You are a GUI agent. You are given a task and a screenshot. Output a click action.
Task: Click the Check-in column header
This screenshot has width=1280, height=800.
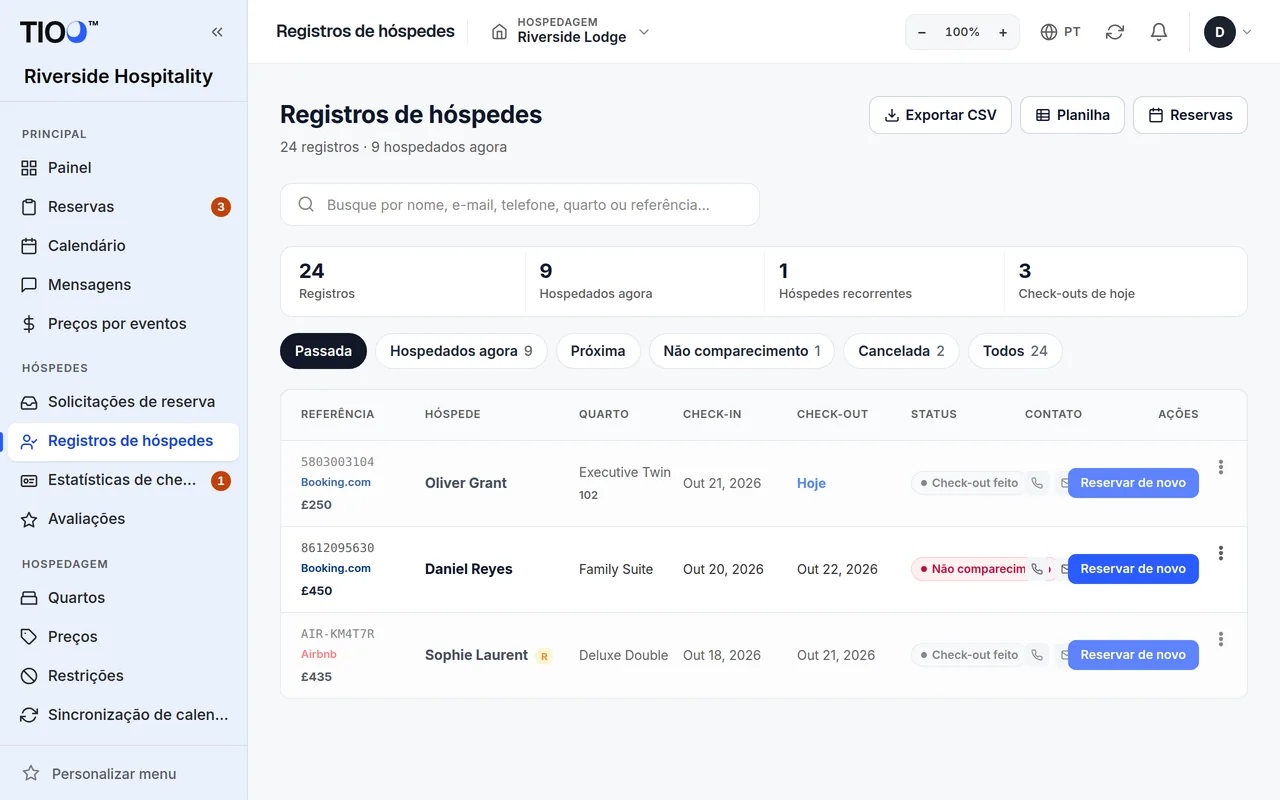pos(712,414)
